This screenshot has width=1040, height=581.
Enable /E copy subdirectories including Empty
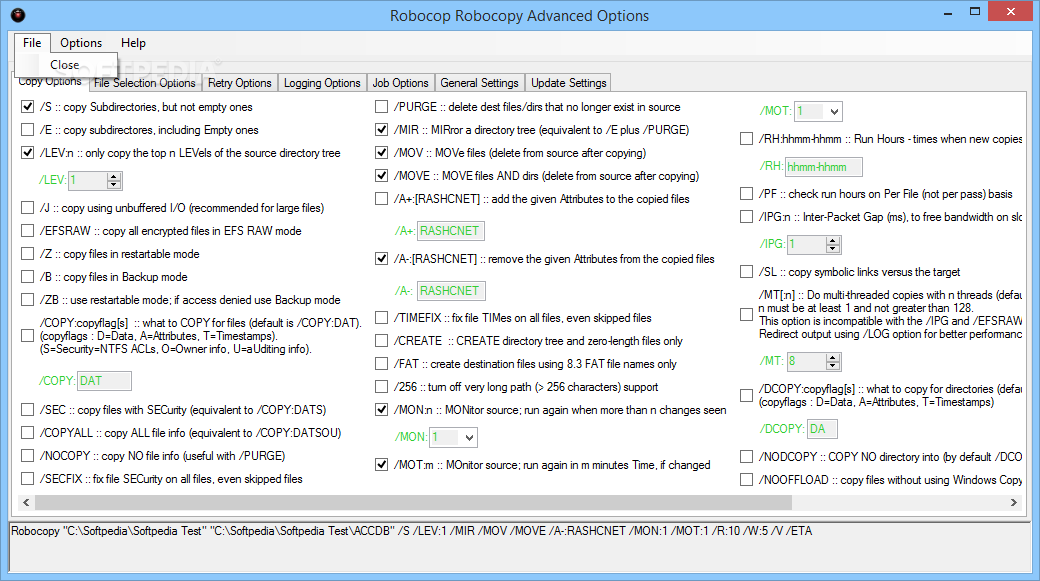(x=27, y=130)
